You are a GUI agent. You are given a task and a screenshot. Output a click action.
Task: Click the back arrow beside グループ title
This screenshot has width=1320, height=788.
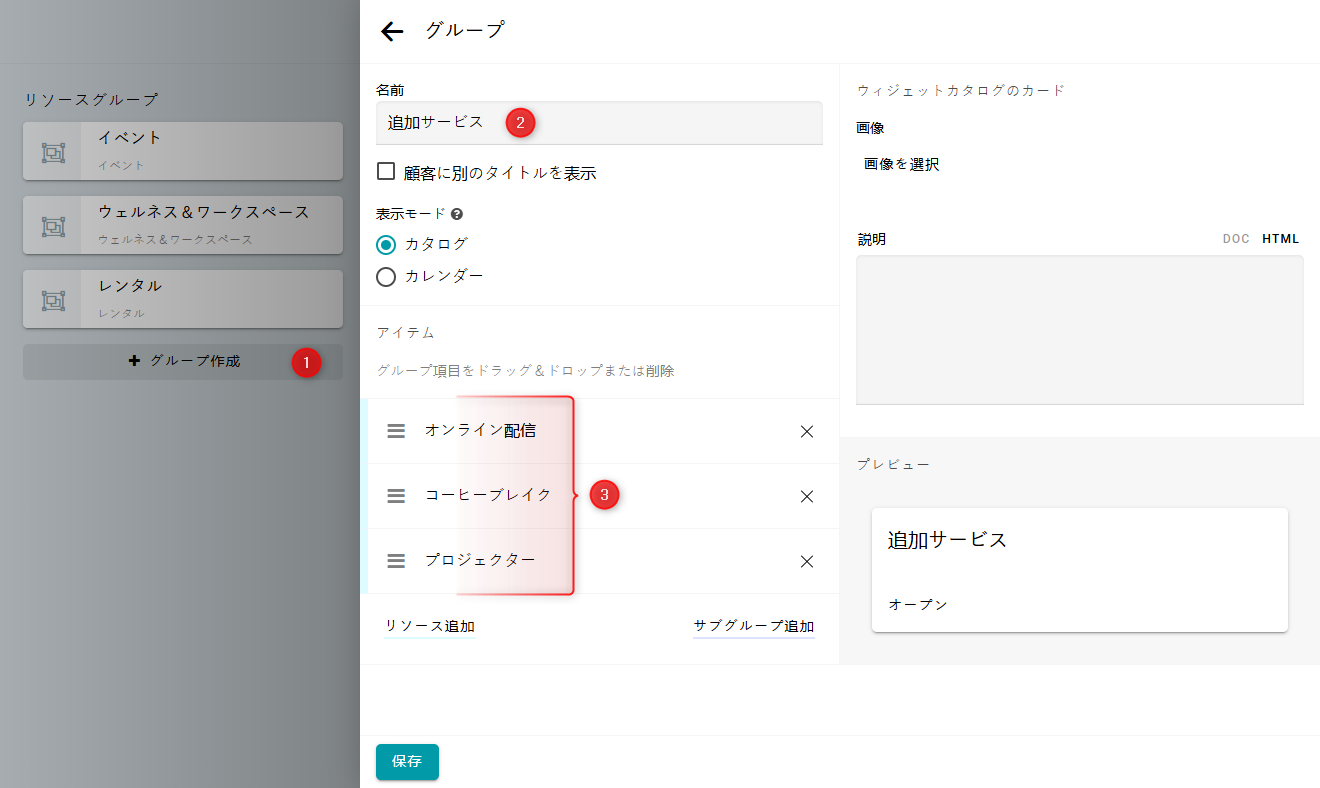coord(392,32)
